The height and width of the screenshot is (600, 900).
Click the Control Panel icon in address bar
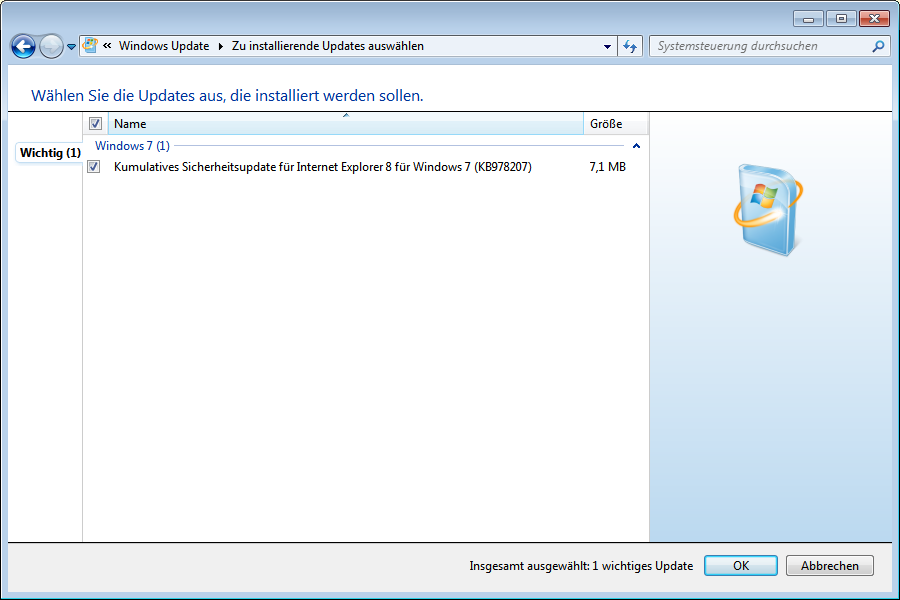[90, 45]
